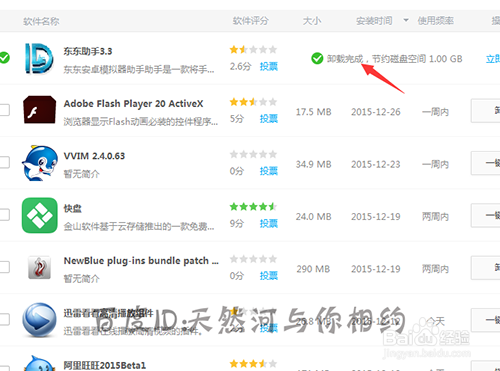Click the 阿里旺旺2015Beta1 icon
The image size is (500, 371).
click(x=39, y=363)
